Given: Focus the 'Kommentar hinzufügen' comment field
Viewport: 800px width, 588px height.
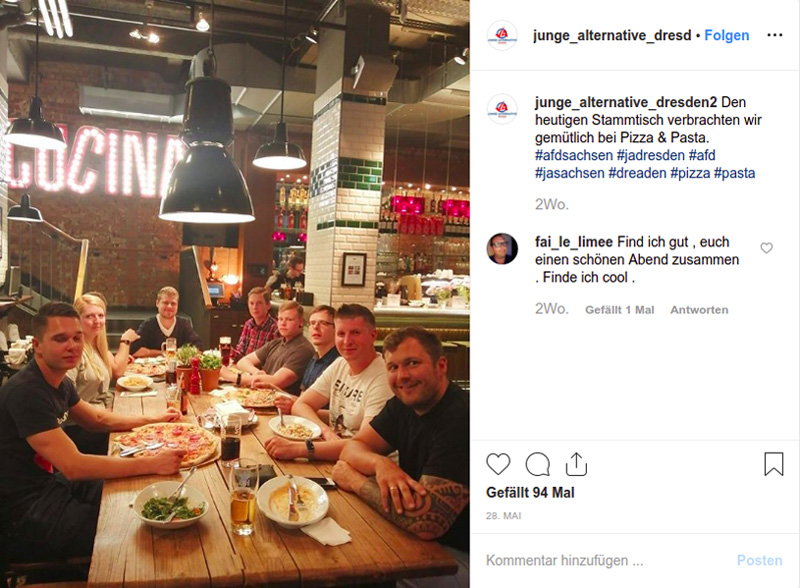Looking at the screenshot, I should pyautogui.click(x=602, y=560).
